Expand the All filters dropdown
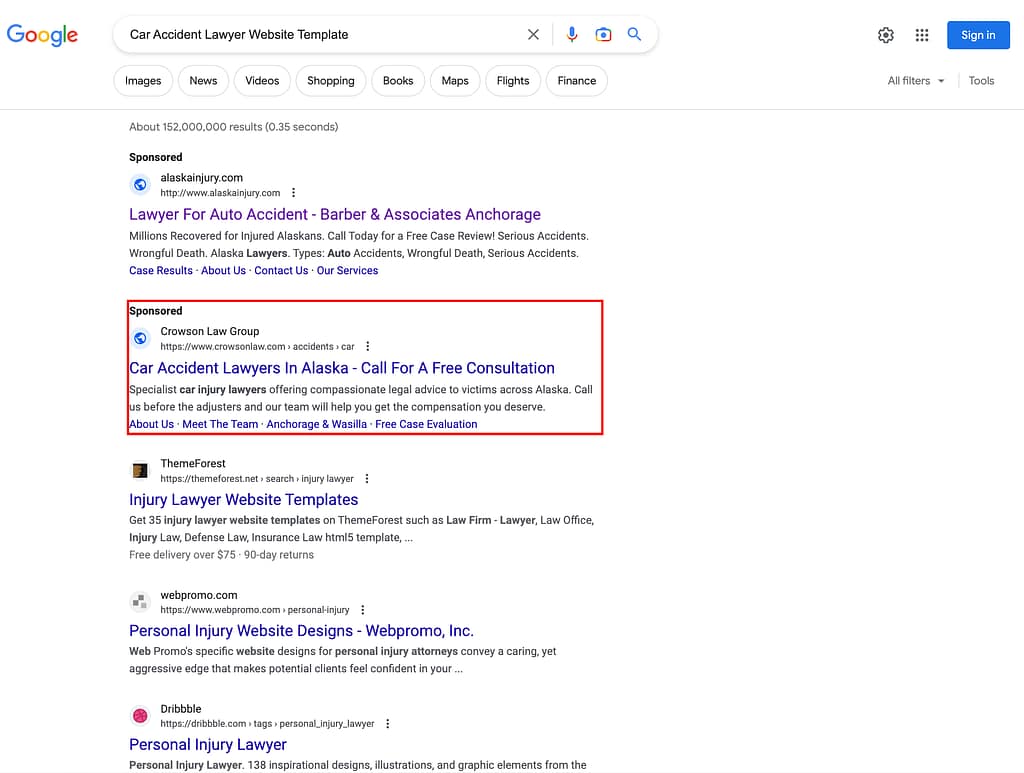The image size is (1024, 773). point(916,81)
